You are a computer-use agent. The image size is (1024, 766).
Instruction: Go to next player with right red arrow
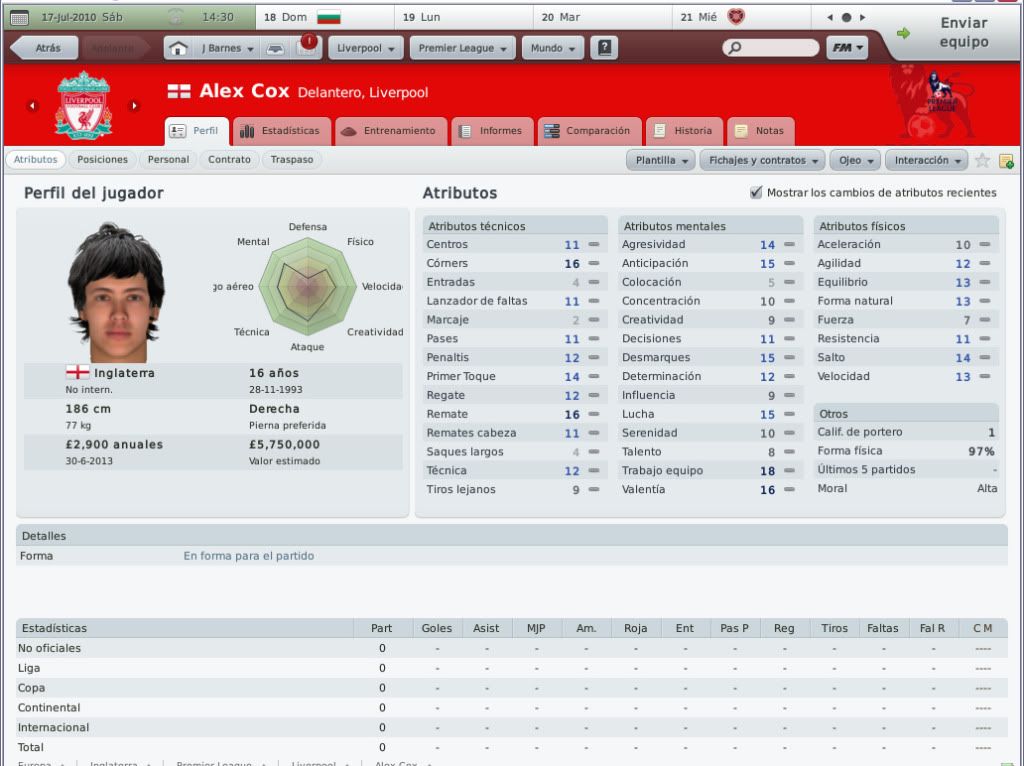[134, 106]
